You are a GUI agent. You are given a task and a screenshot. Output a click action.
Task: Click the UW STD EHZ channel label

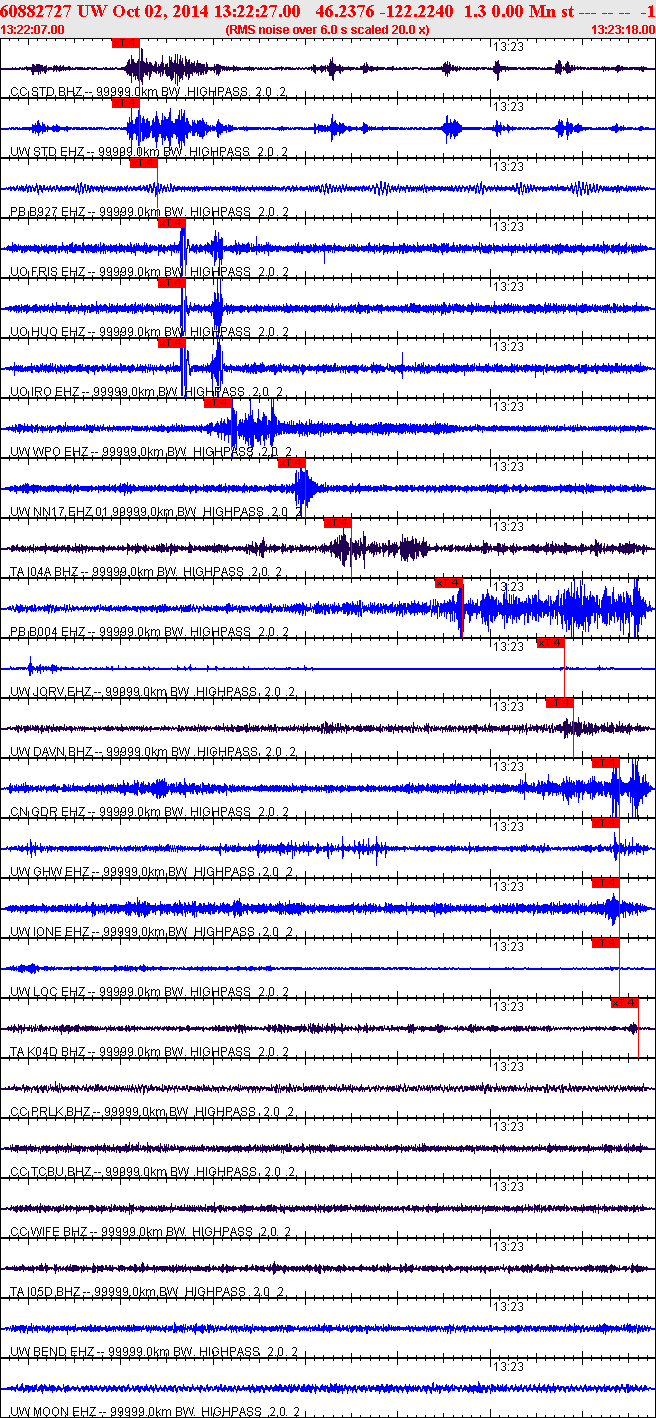point(148,152)
